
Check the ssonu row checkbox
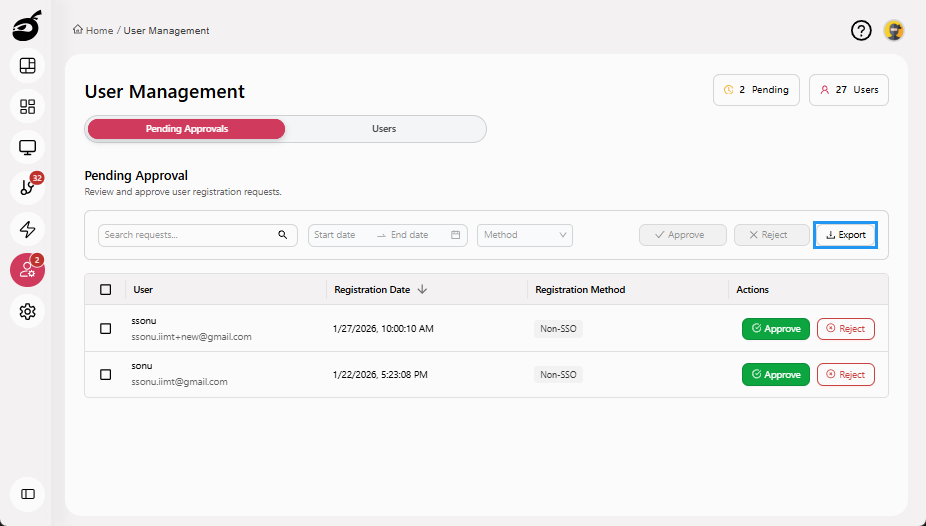click(106, 328)
